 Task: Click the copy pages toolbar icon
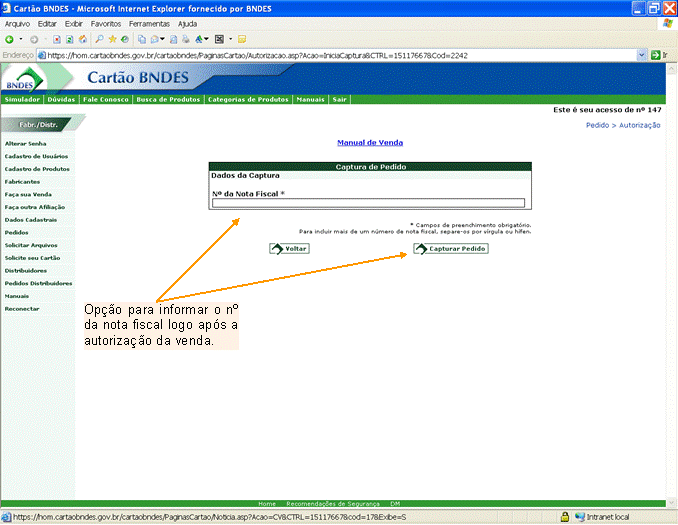pyautogui.click(x=141, y=40)
